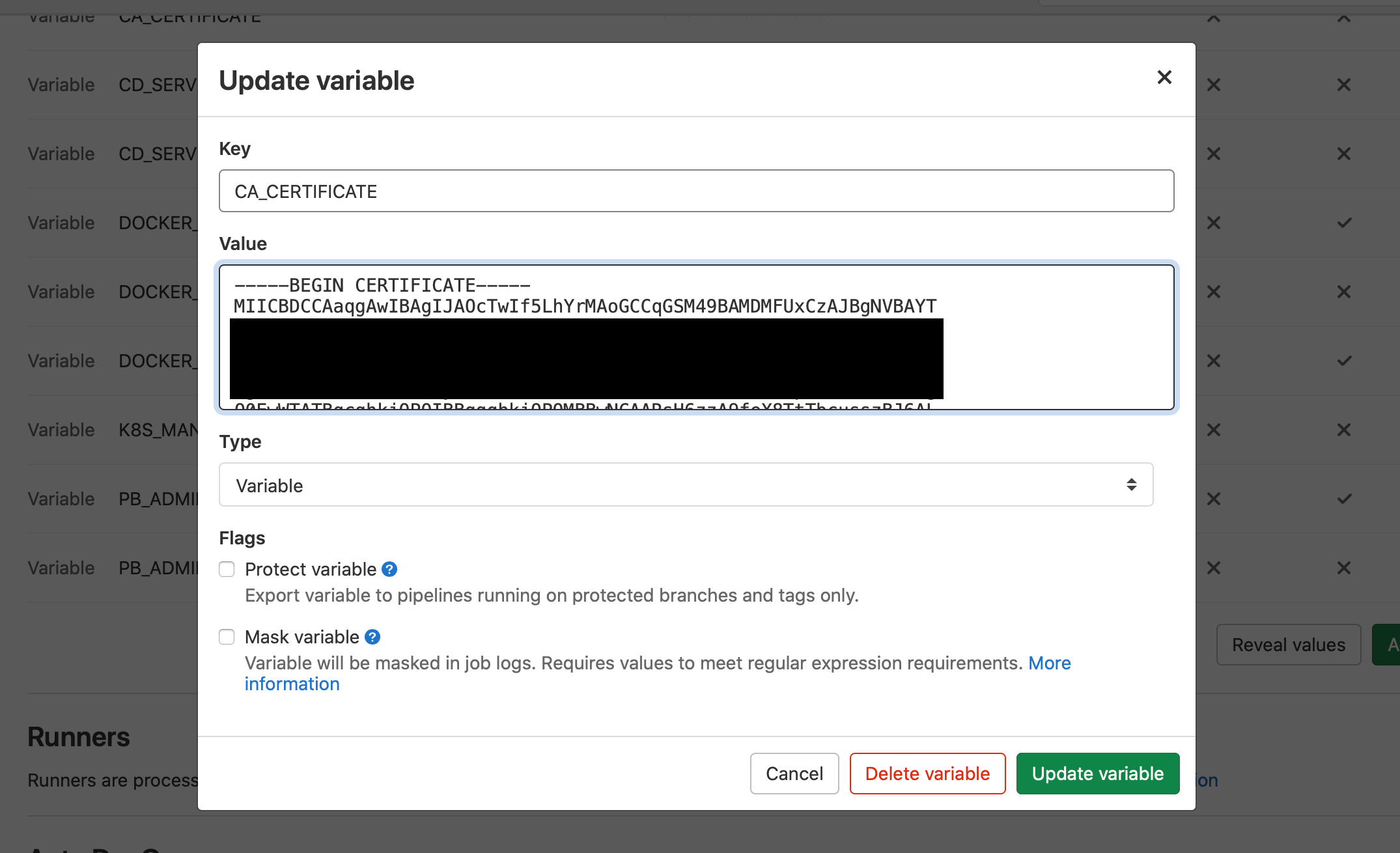The image size is (1400, 853).
Task: Click the Cancel button
Action: (794, 773)
